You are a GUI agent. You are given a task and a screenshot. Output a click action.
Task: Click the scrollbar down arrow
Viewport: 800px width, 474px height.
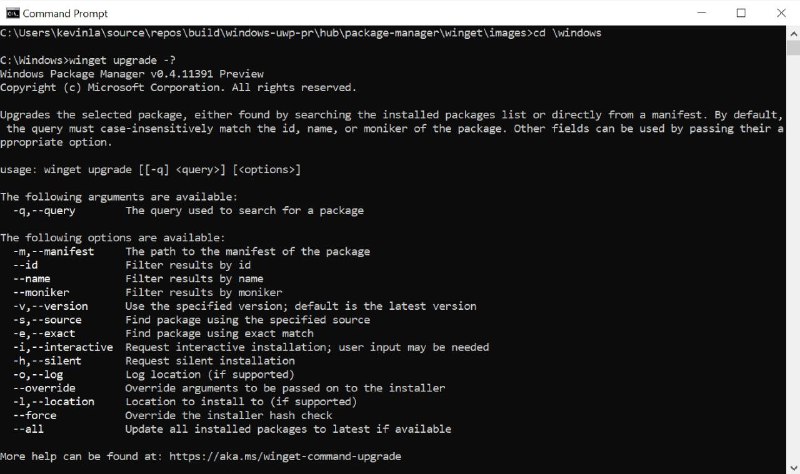click(x=793, y=467)
